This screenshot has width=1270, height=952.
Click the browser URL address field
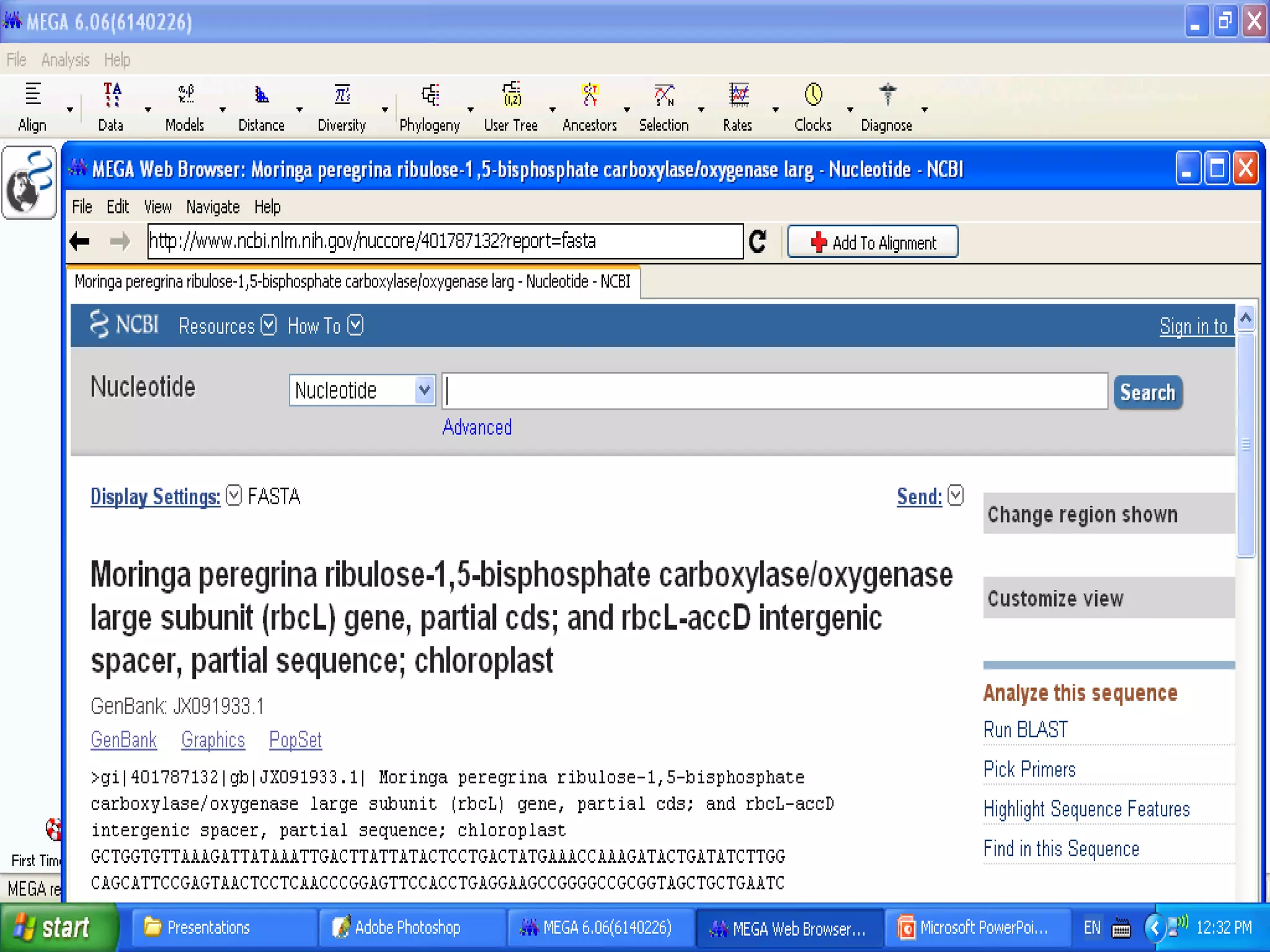(x=445, y=241)
